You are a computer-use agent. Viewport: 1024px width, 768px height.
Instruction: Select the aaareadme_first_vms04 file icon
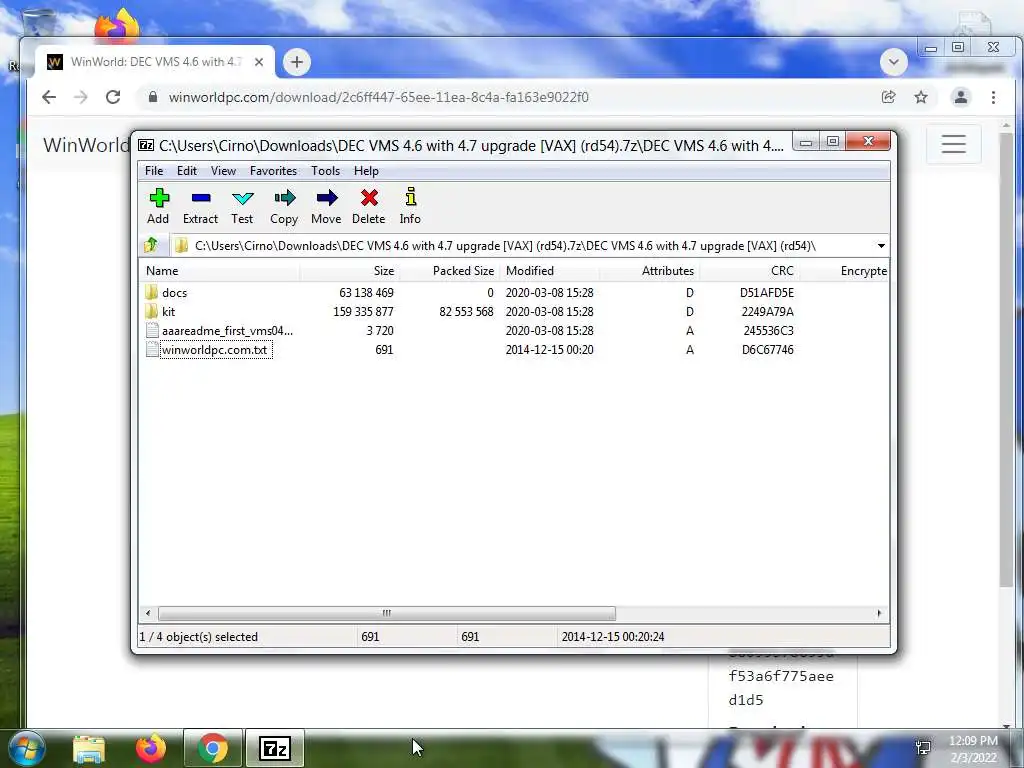(x=152, y=330)
